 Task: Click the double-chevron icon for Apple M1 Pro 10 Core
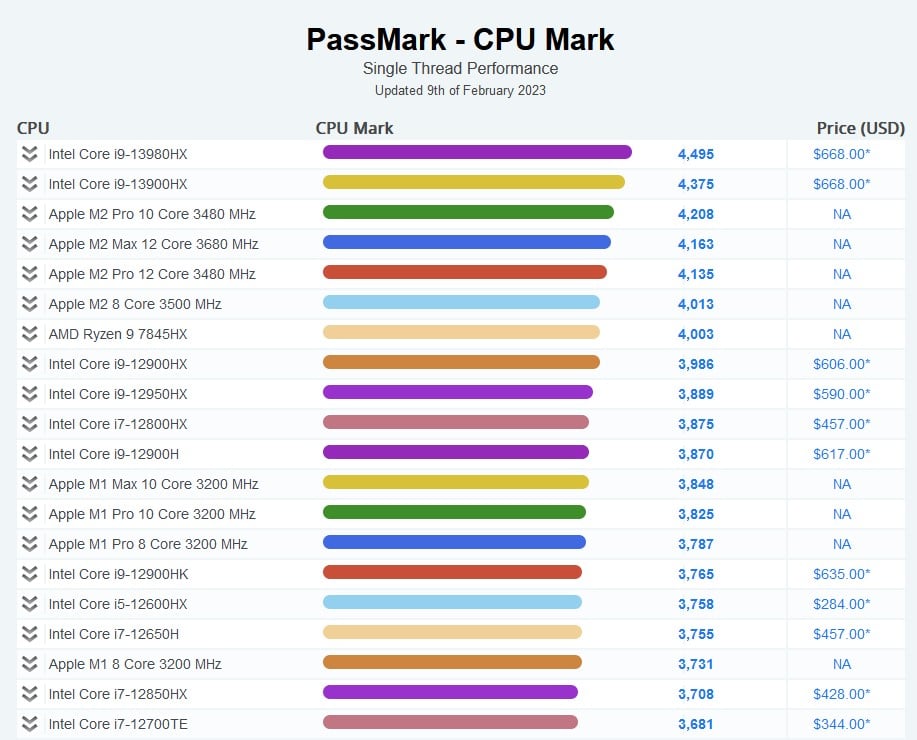29,514
